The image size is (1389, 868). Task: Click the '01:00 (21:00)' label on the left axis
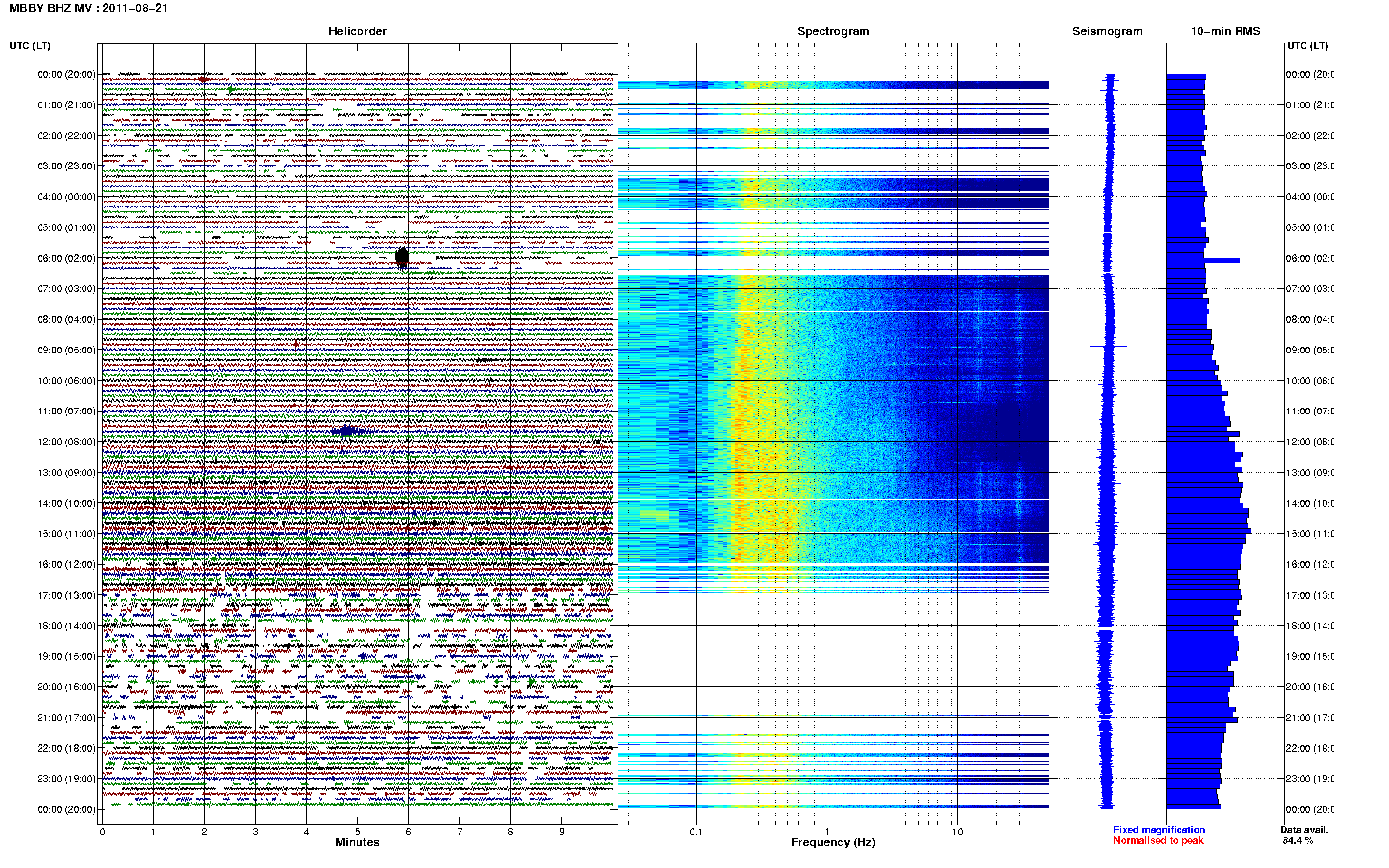(x=66, y=105)
